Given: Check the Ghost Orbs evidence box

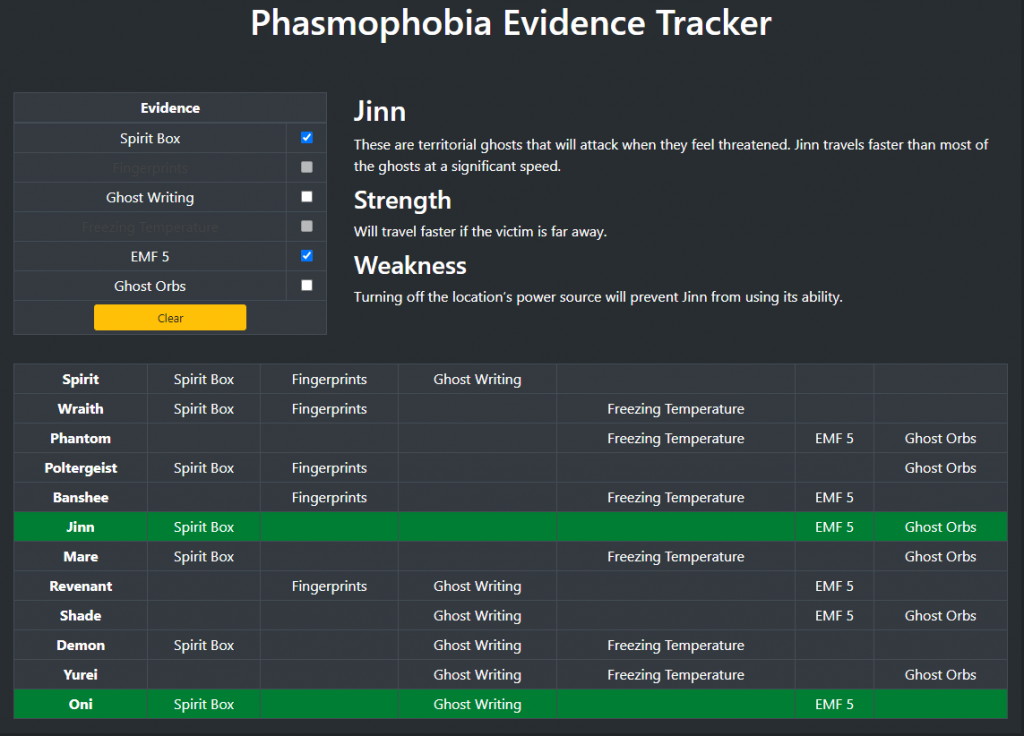Looking at the screenshot, I should 306,285.
